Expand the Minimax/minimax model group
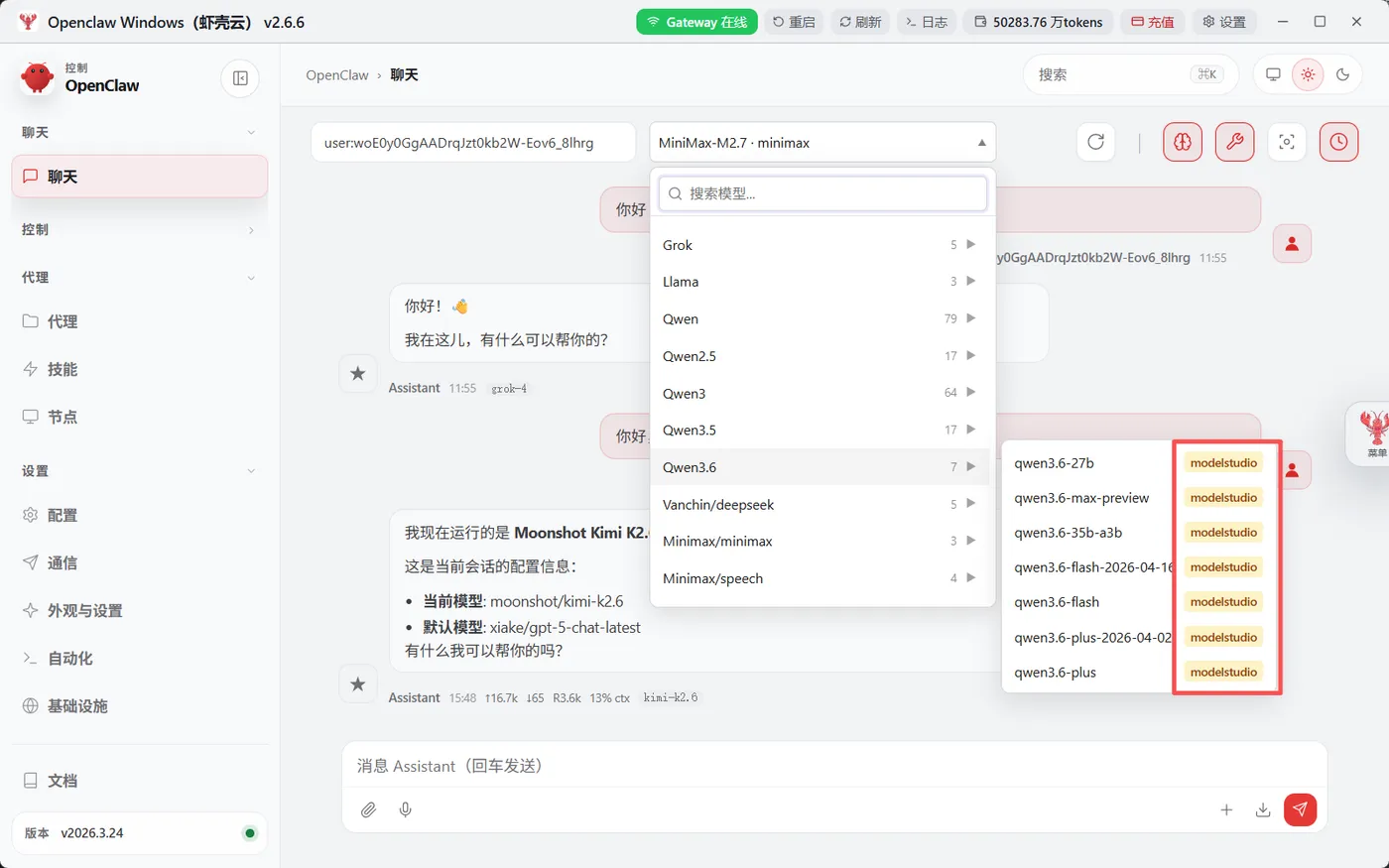 (821, 541)
